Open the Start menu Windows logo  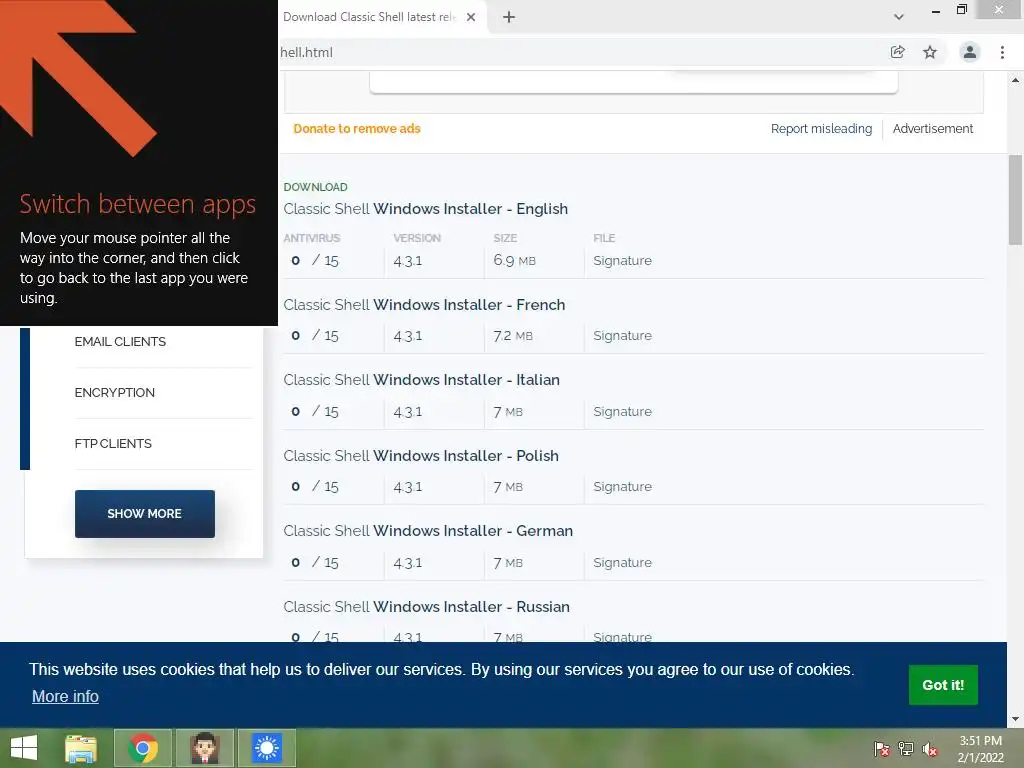click(24, 748)
